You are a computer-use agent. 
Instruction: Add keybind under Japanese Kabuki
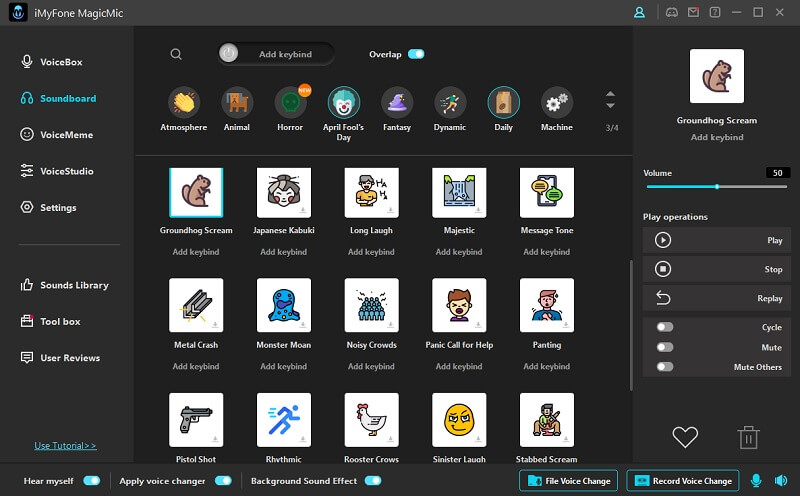(284, 252)
